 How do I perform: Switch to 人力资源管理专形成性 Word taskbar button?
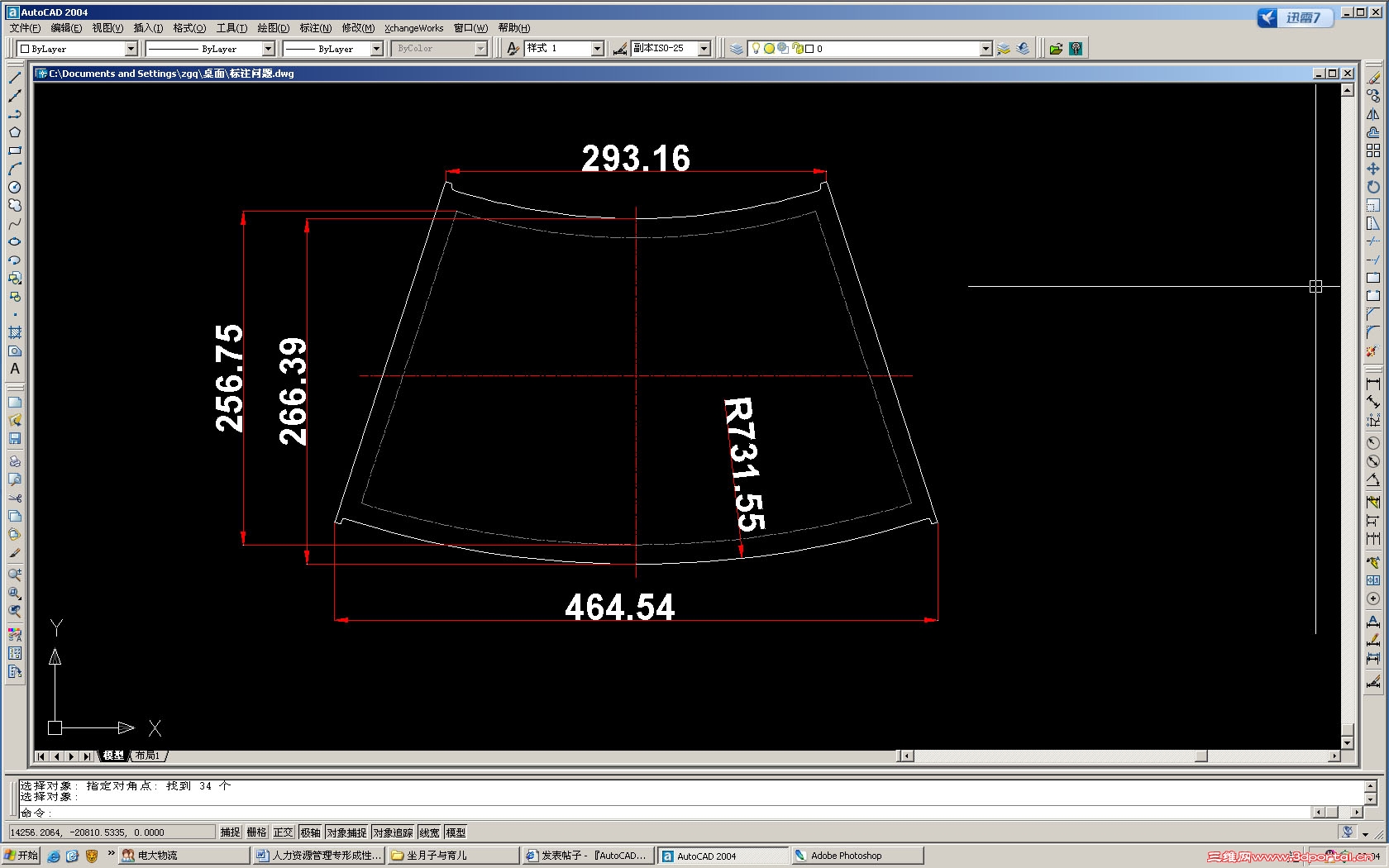click(x=318, y=856)
